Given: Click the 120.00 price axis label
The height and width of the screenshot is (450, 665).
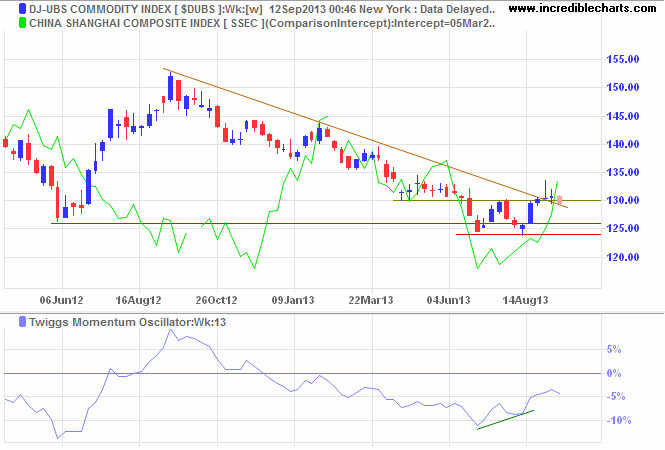Looking at the screenshot, I should click(x=623, y=257).
